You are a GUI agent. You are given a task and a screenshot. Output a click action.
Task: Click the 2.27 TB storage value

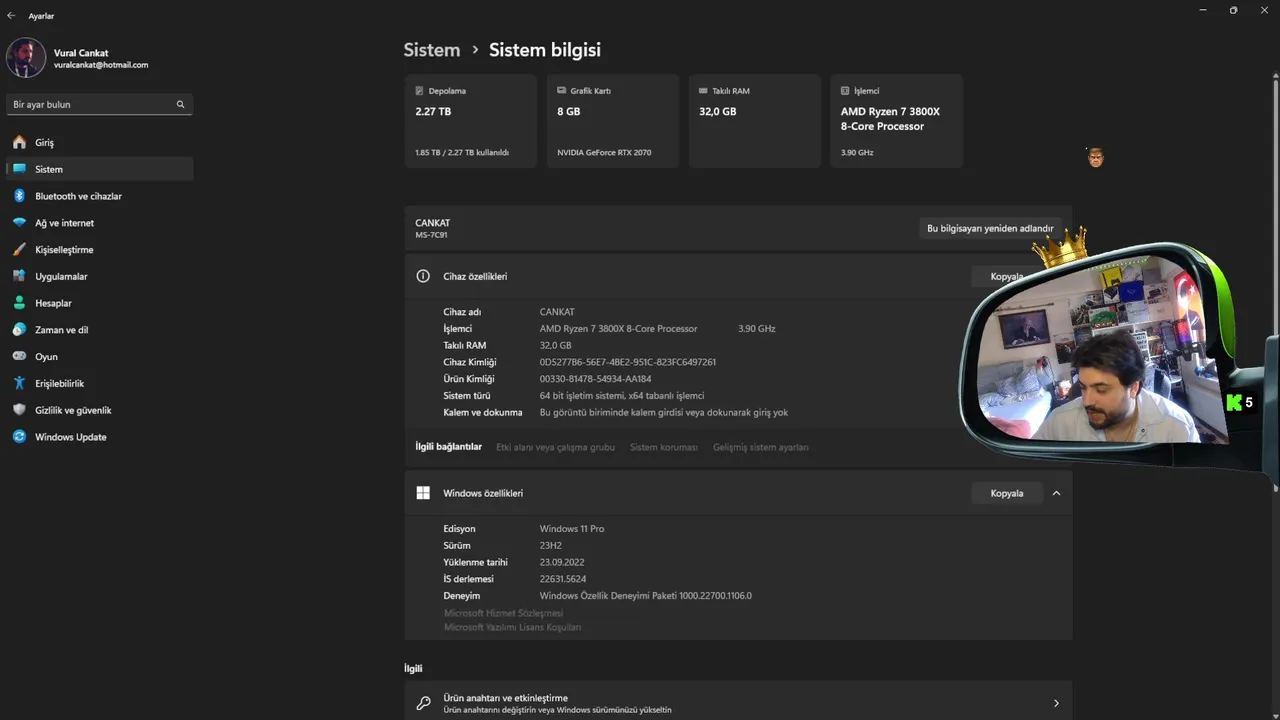coord(433,112)
